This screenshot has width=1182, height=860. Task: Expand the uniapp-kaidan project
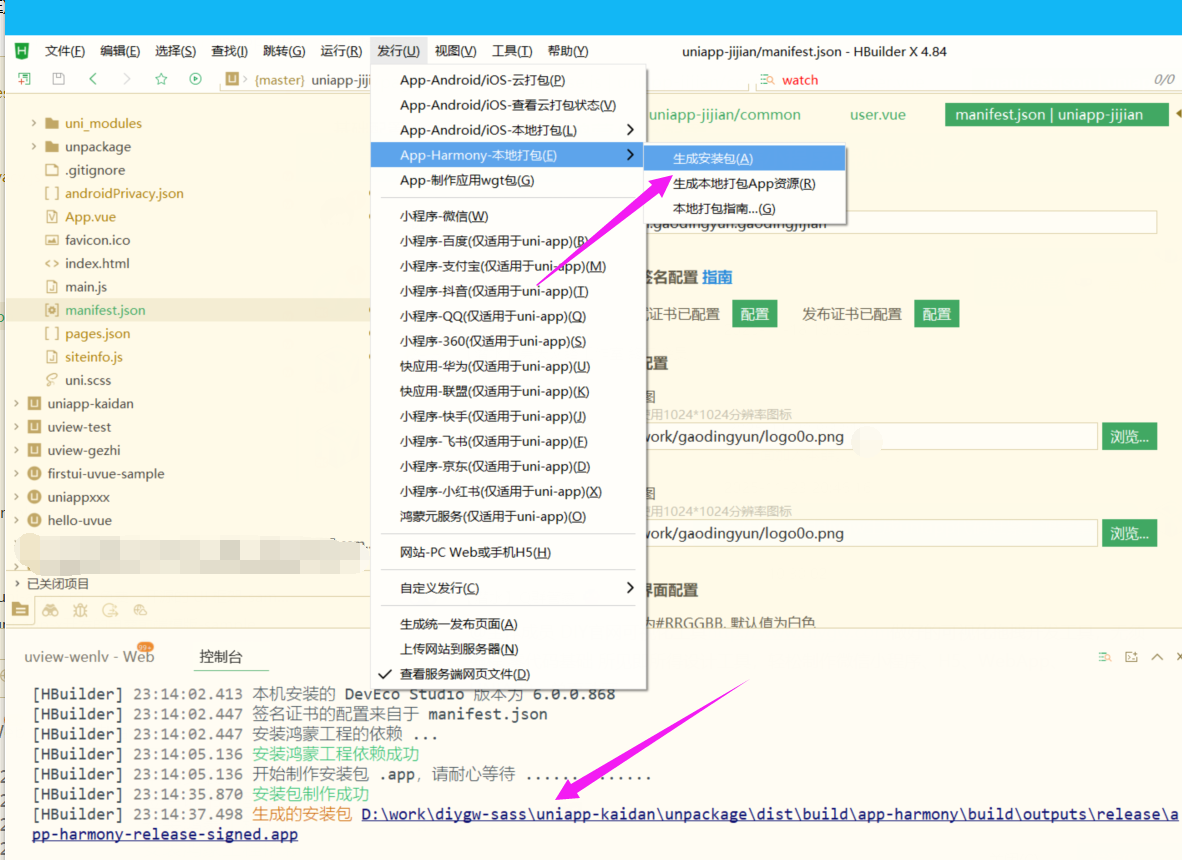click(x=17, y=403)
